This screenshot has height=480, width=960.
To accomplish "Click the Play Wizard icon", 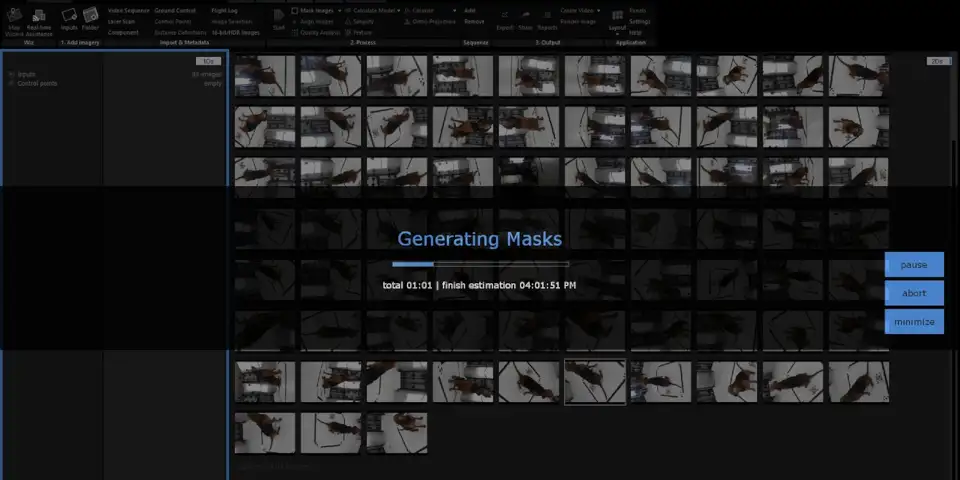I will point(13,18).
